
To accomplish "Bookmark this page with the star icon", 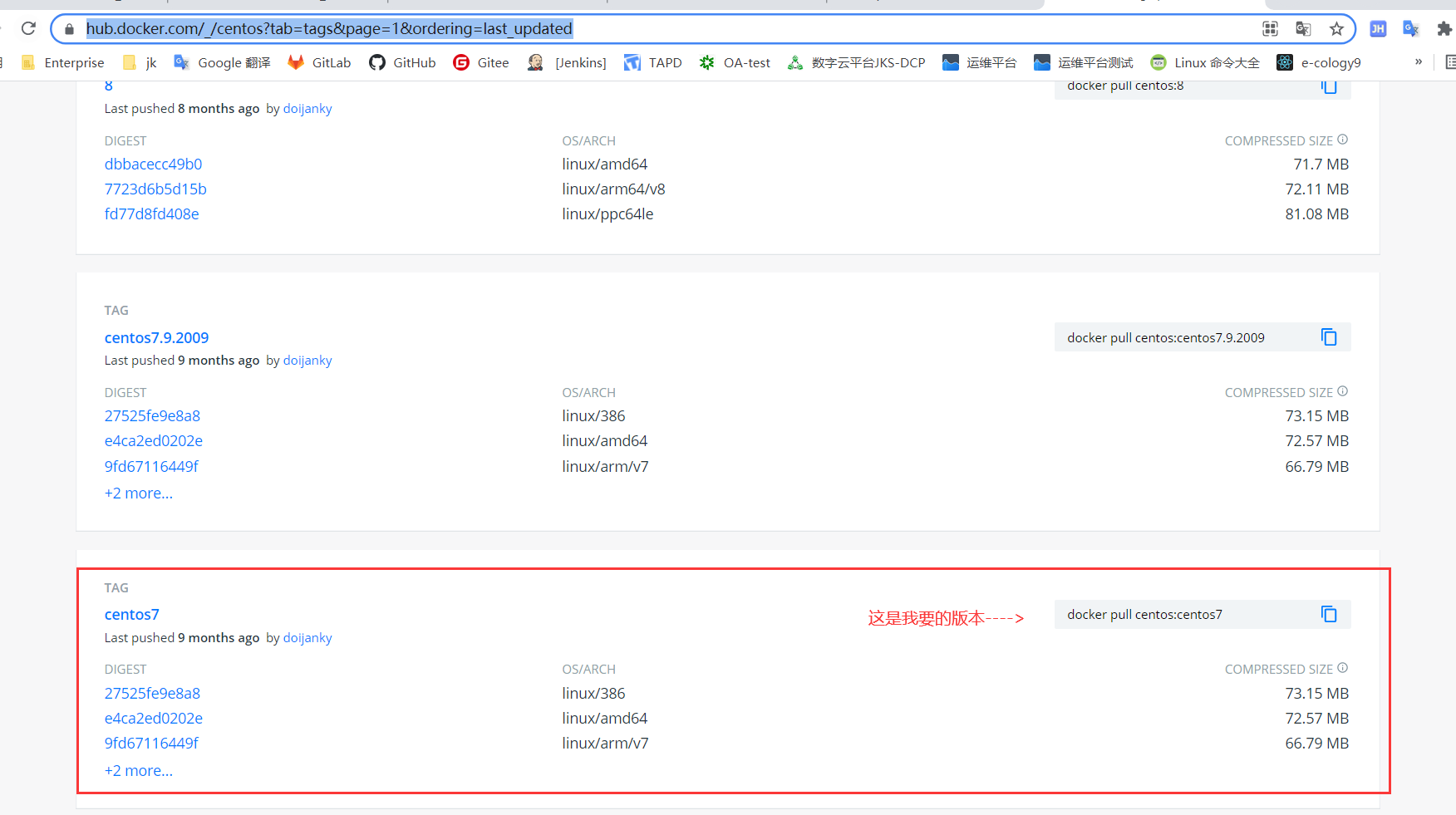I will pos(1336,29).
